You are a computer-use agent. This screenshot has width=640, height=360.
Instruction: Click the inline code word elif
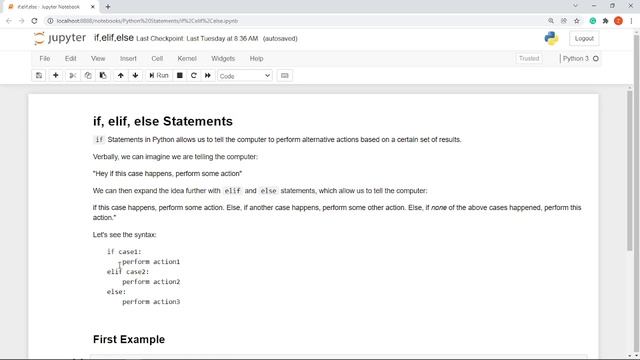coord(232,191)
